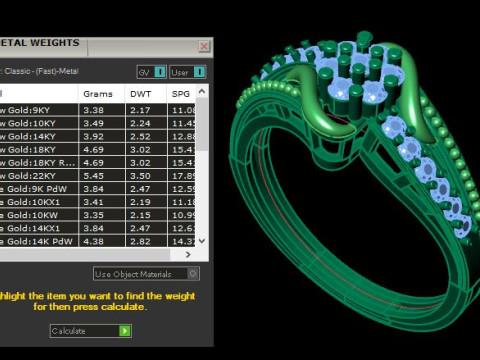Image resolution: width=480 pixels, height=360 pixels.
Task: Click the 4.38 grams value
Action: [x=93, y=241]
